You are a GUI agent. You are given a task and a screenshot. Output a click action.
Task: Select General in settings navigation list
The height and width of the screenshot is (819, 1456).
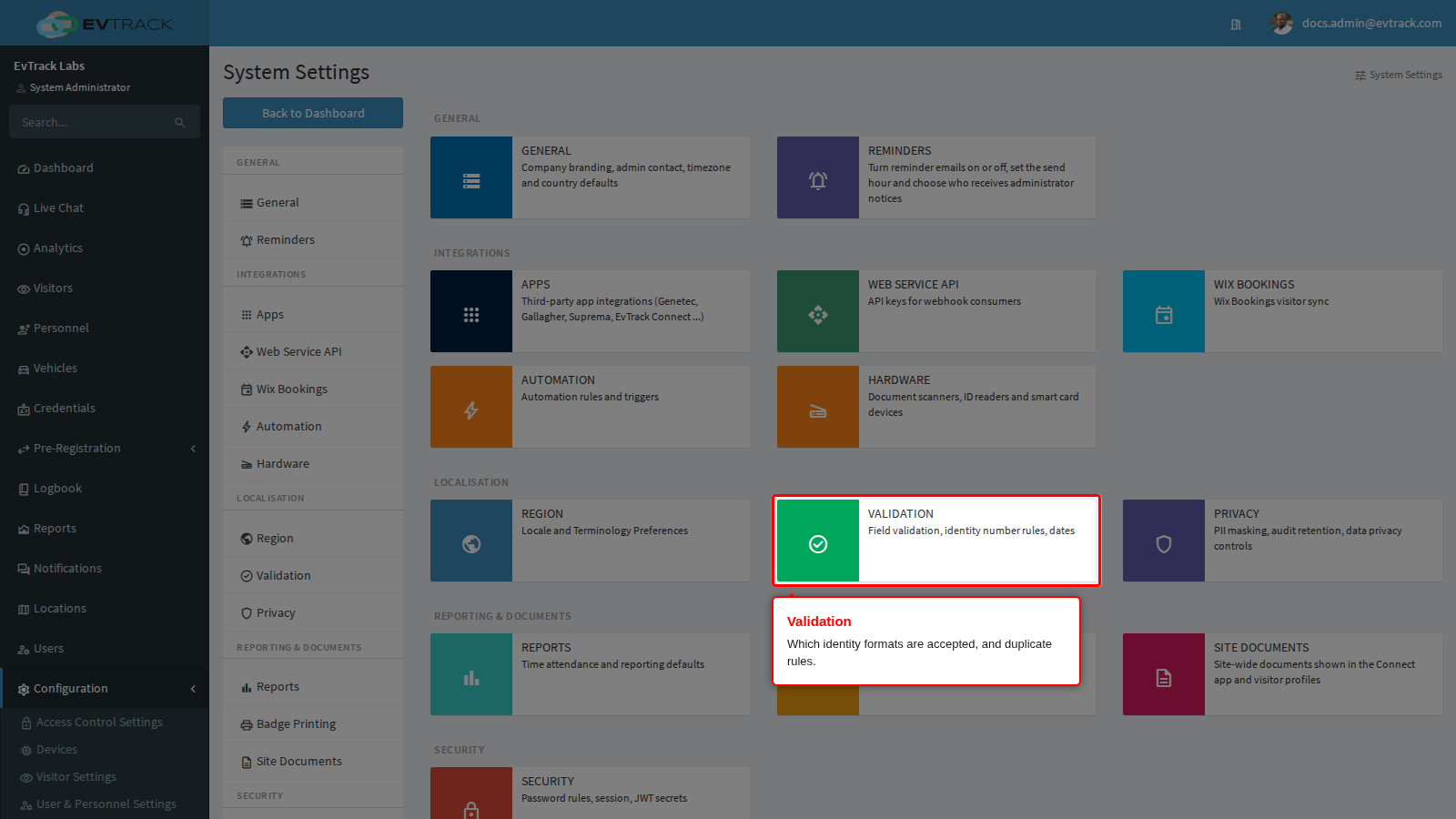pos(313,203)
